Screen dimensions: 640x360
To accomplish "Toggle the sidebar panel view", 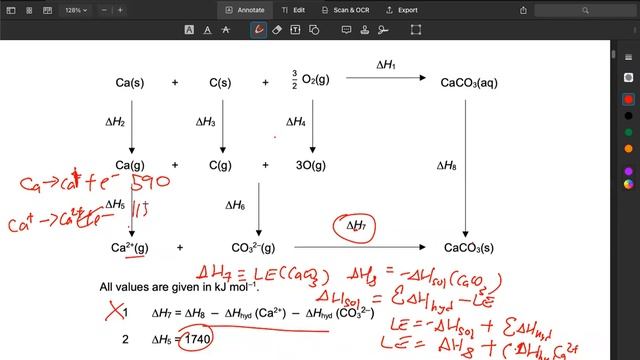I will 11,10.
